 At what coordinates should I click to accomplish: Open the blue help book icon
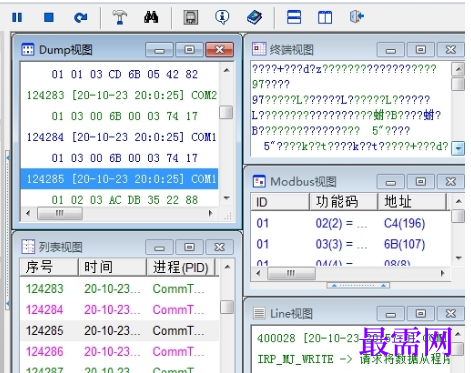tap(254, 17)
